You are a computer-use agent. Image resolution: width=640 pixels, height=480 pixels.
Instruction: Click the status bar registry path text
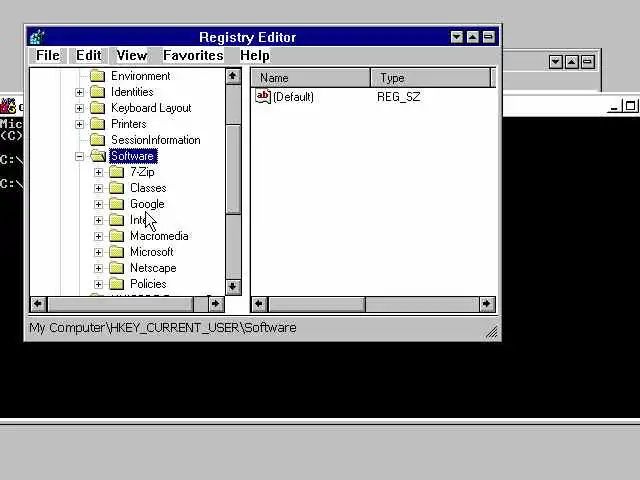click(162, 328)
